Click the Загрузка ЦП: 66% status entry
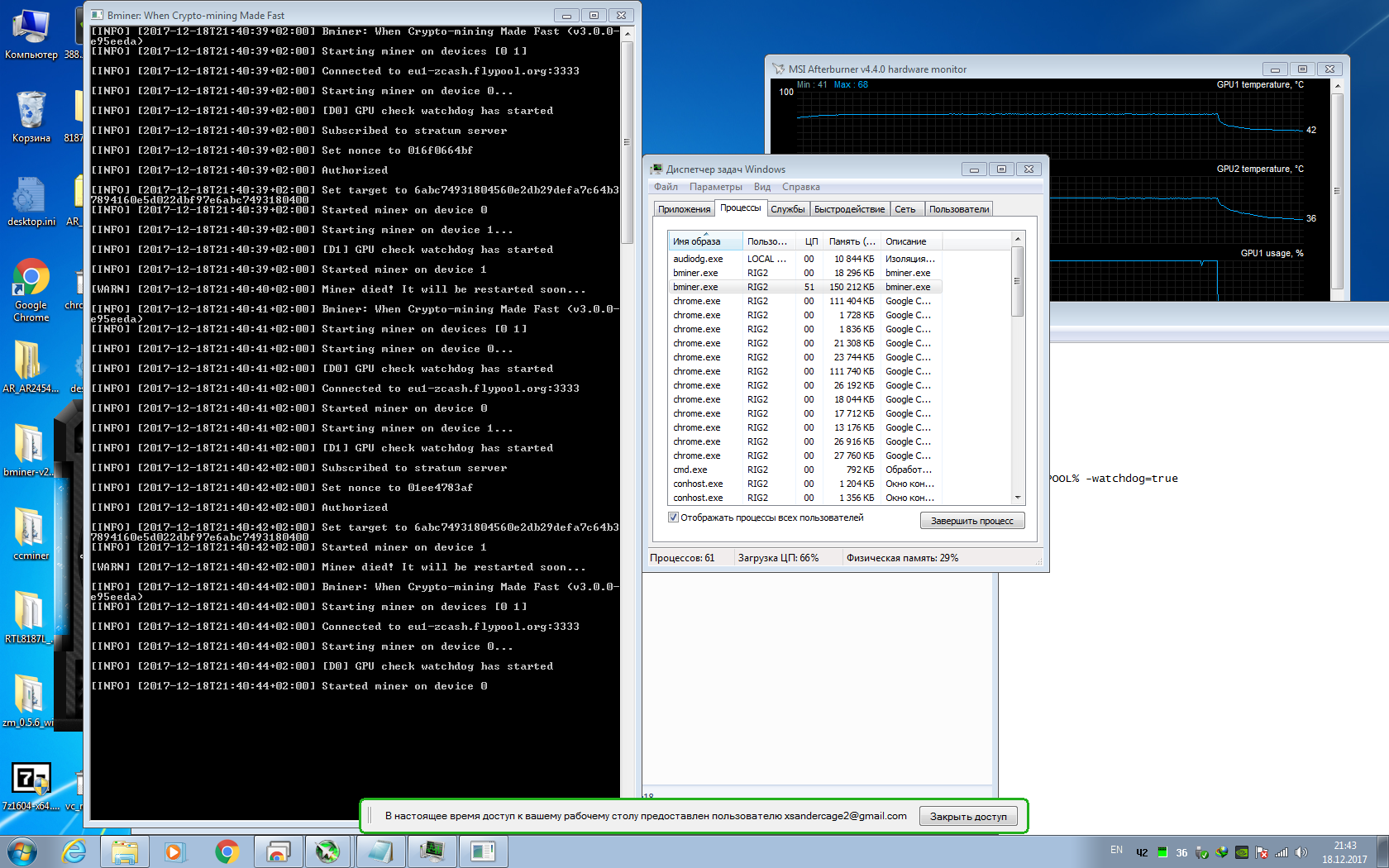This screenshot has height=868, width=1389. coord(779,558)
